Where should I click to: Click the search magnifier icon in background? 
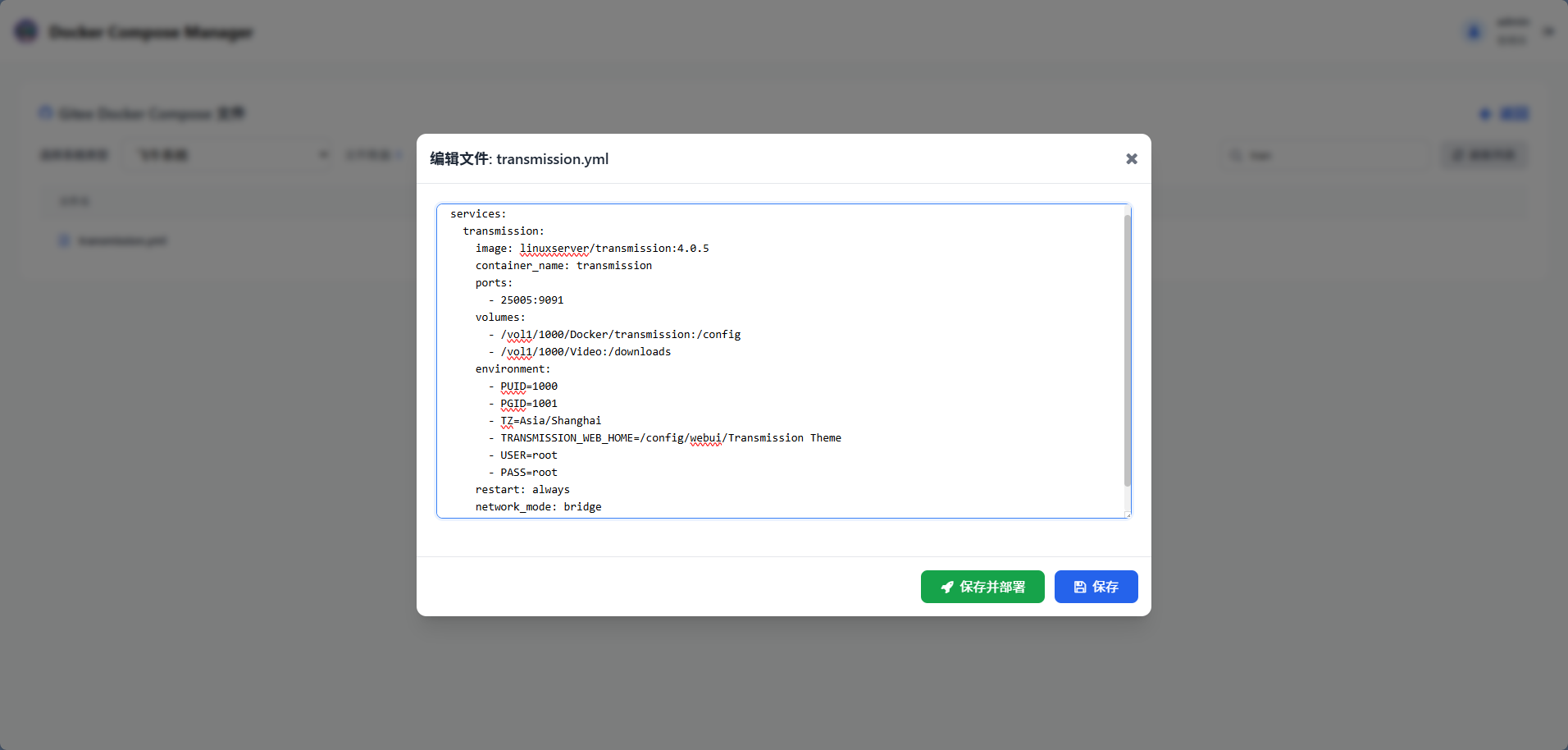click(x=1236, y=155)
